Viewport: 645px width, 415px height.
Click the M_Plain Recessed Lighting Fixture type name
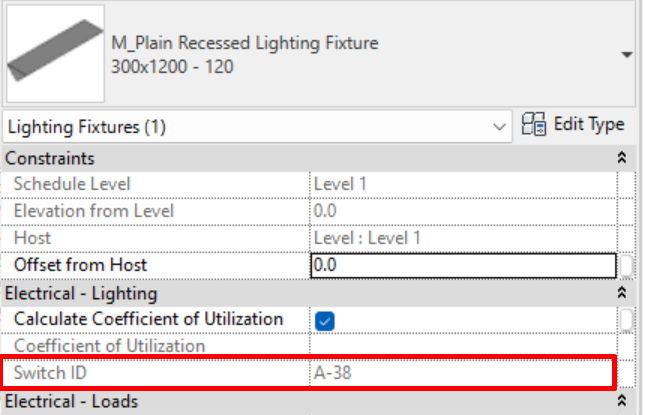pyautogui.click(x=245, y=43)
